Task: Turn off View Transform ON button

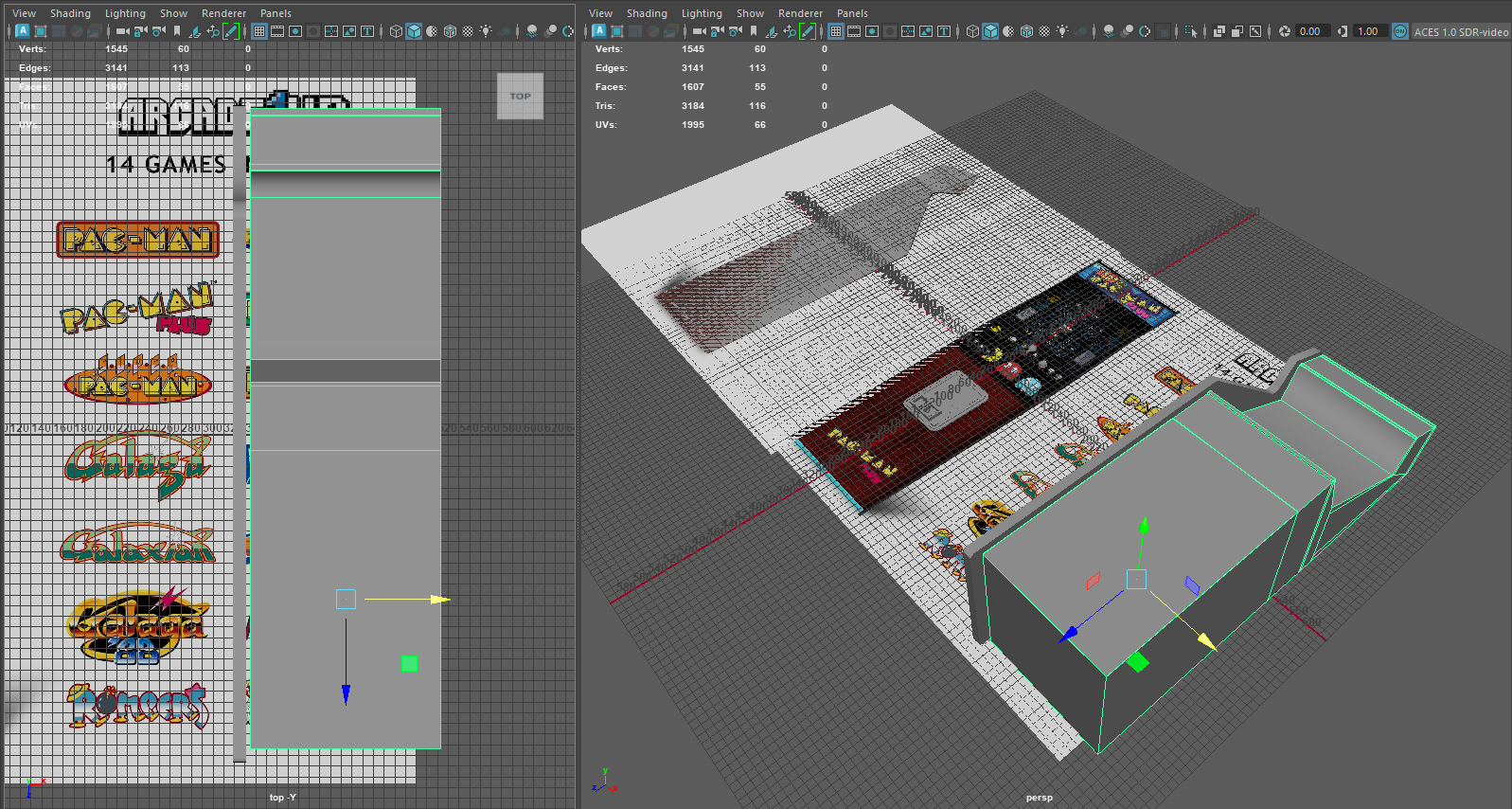Action: coord(1400,31)
